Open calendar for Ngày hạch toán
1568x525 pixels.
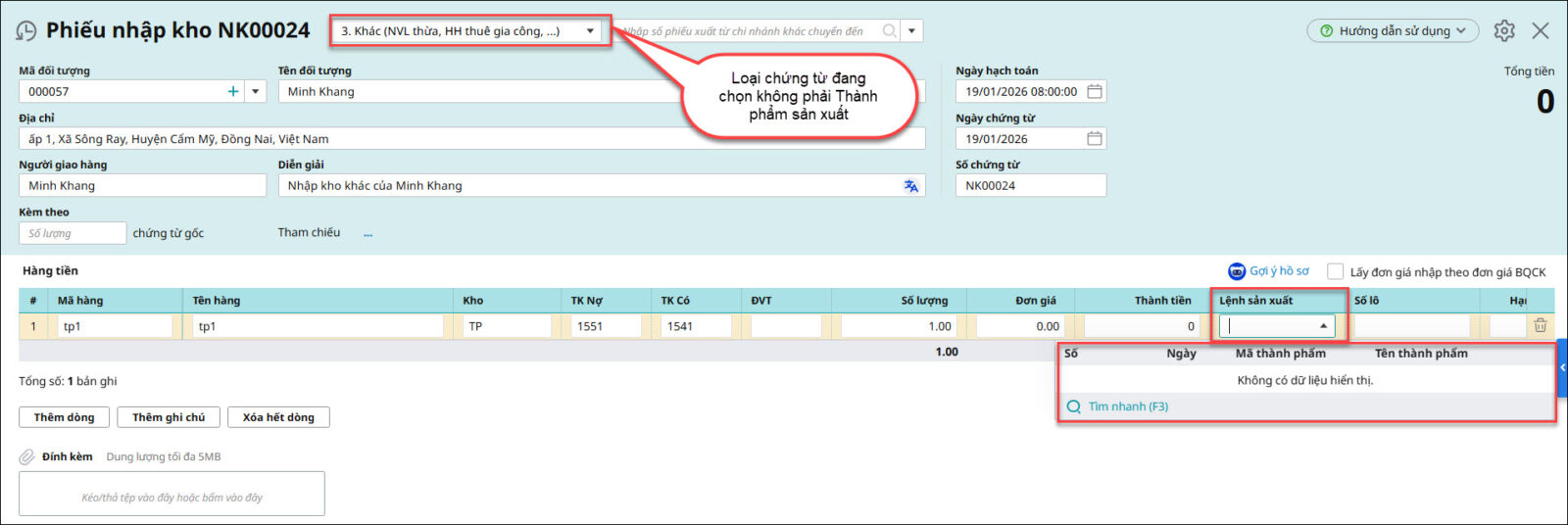(1095, 92)
